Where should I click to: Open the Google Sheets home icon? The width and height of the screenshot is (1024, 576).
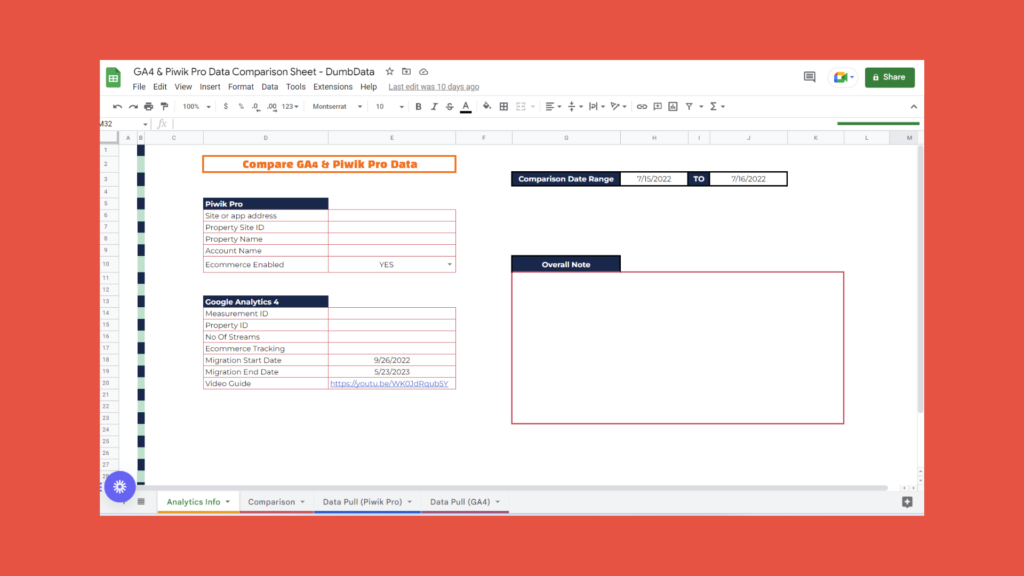(x=114, y=78)
